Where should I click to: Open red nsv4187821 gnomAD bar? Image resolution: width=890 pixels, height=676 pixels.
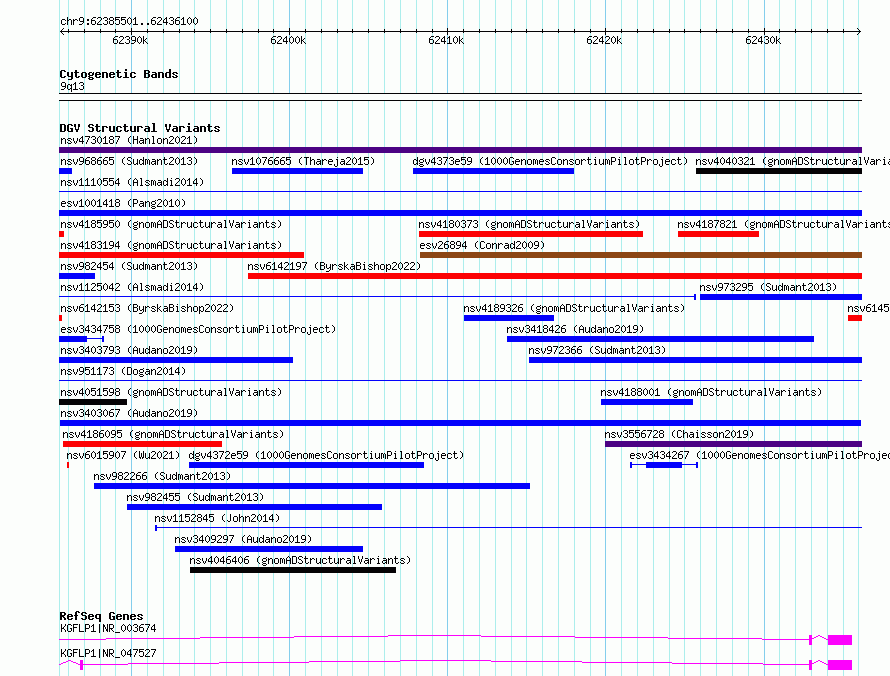tap(719, 234)
